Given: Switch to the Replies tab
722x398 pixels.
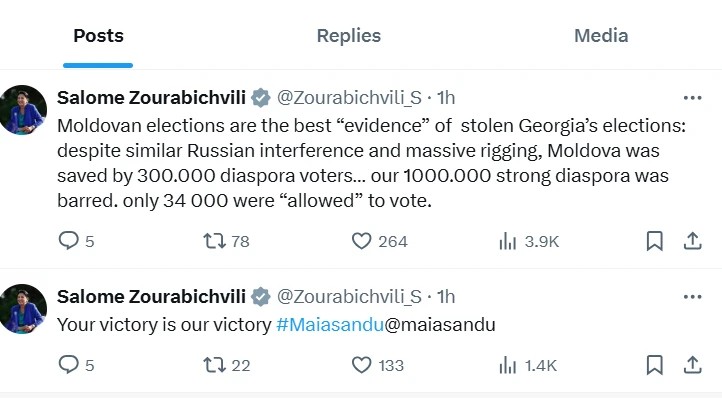Looking at the screenshot, I should pos(349,35).
